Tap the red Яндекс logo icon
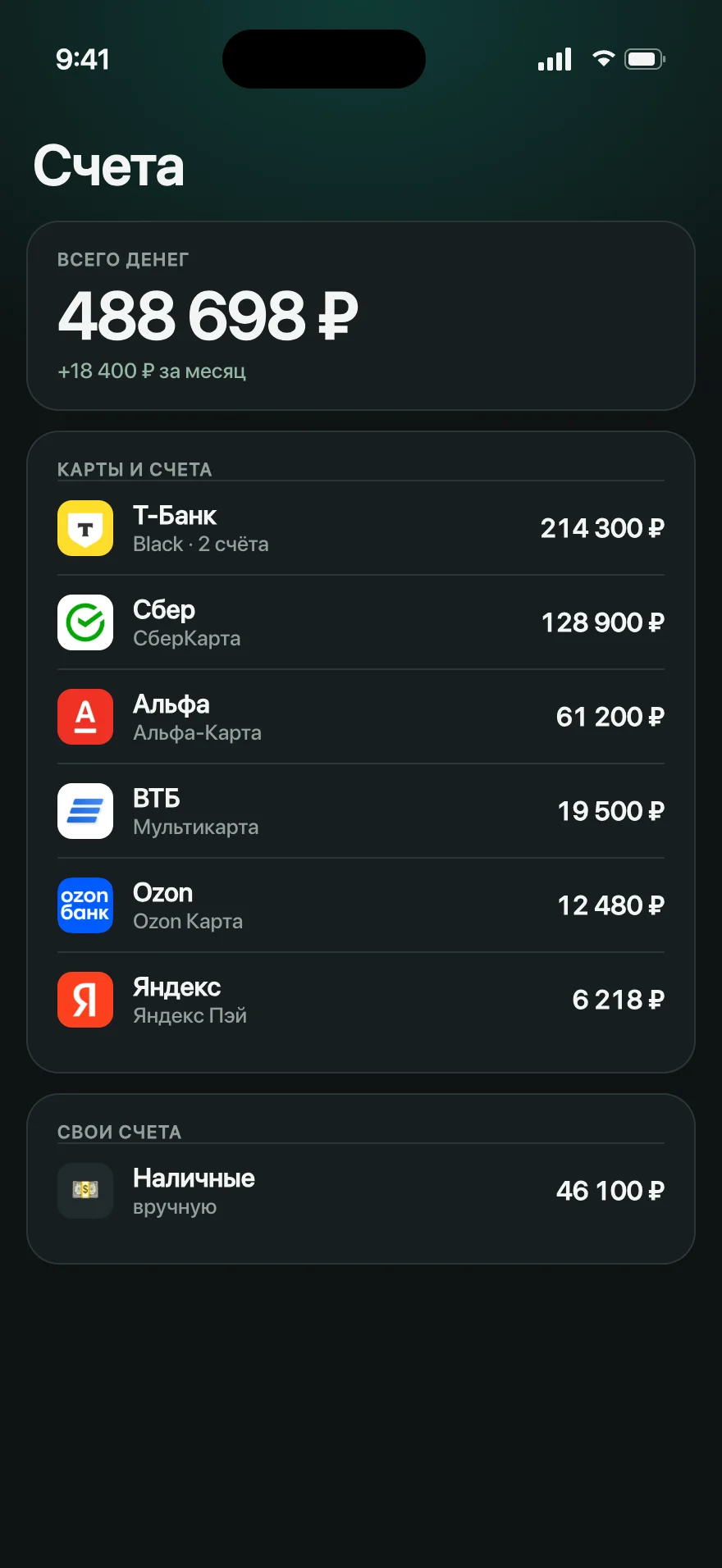The height and width of the screenshot is (1568, 722). [85, 1000]
